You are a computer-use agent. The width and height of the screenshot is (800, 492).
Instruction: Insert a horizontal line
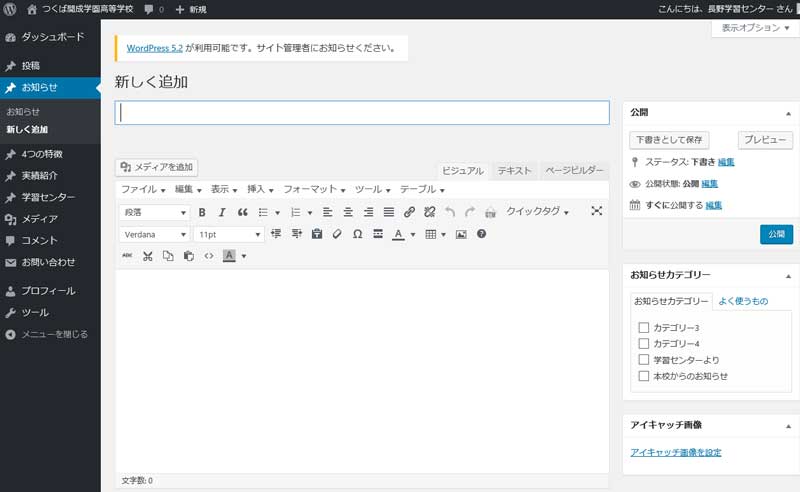[378, 234]
